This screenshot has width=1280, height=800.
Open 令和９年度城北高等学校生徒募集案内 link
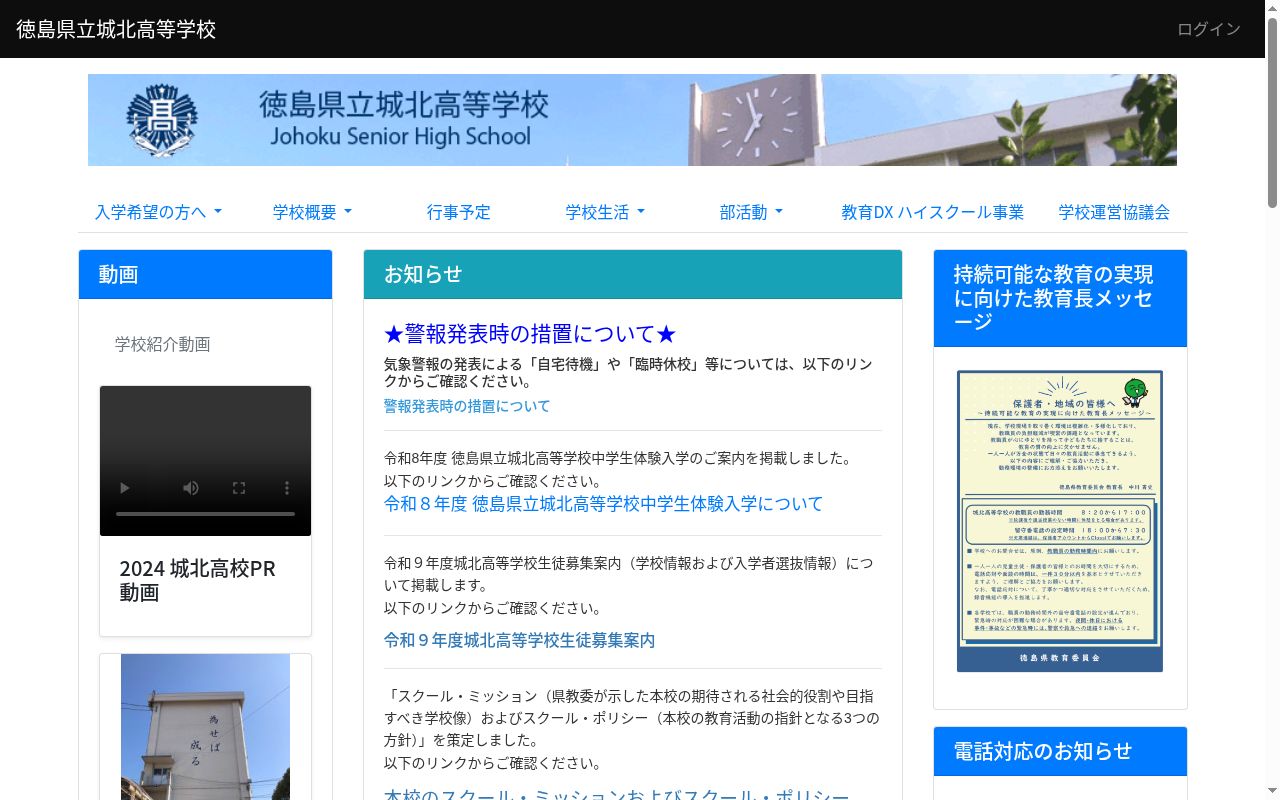[x=520, y=640]
